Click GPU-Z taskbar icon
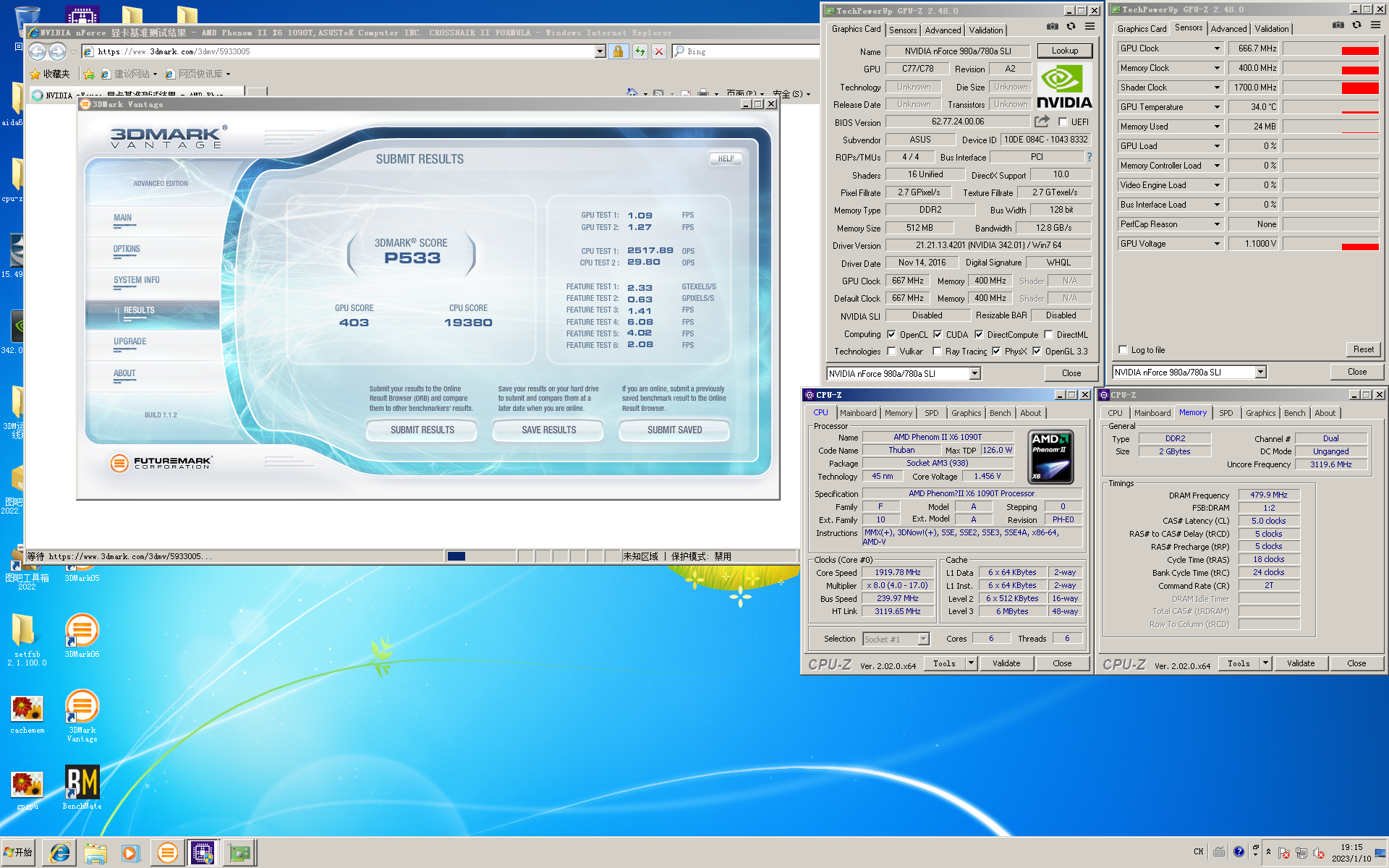This screenshot has width=1389, height=868. click(239, 854)
